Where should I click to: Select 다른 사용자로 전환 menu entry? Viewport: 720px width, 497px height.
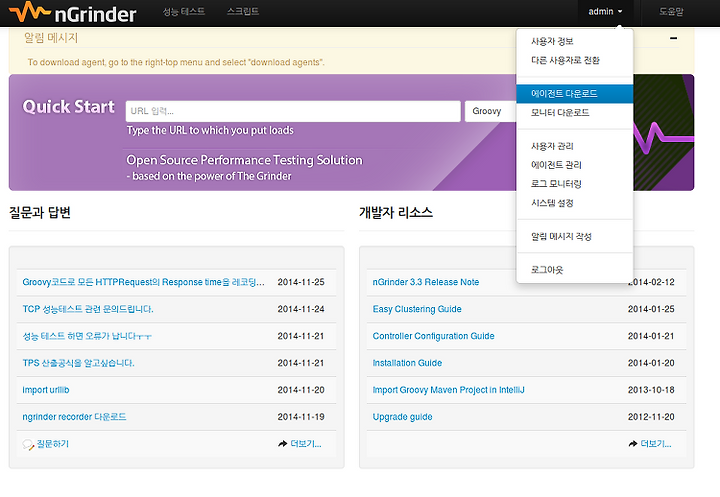[x=574, y=60]
